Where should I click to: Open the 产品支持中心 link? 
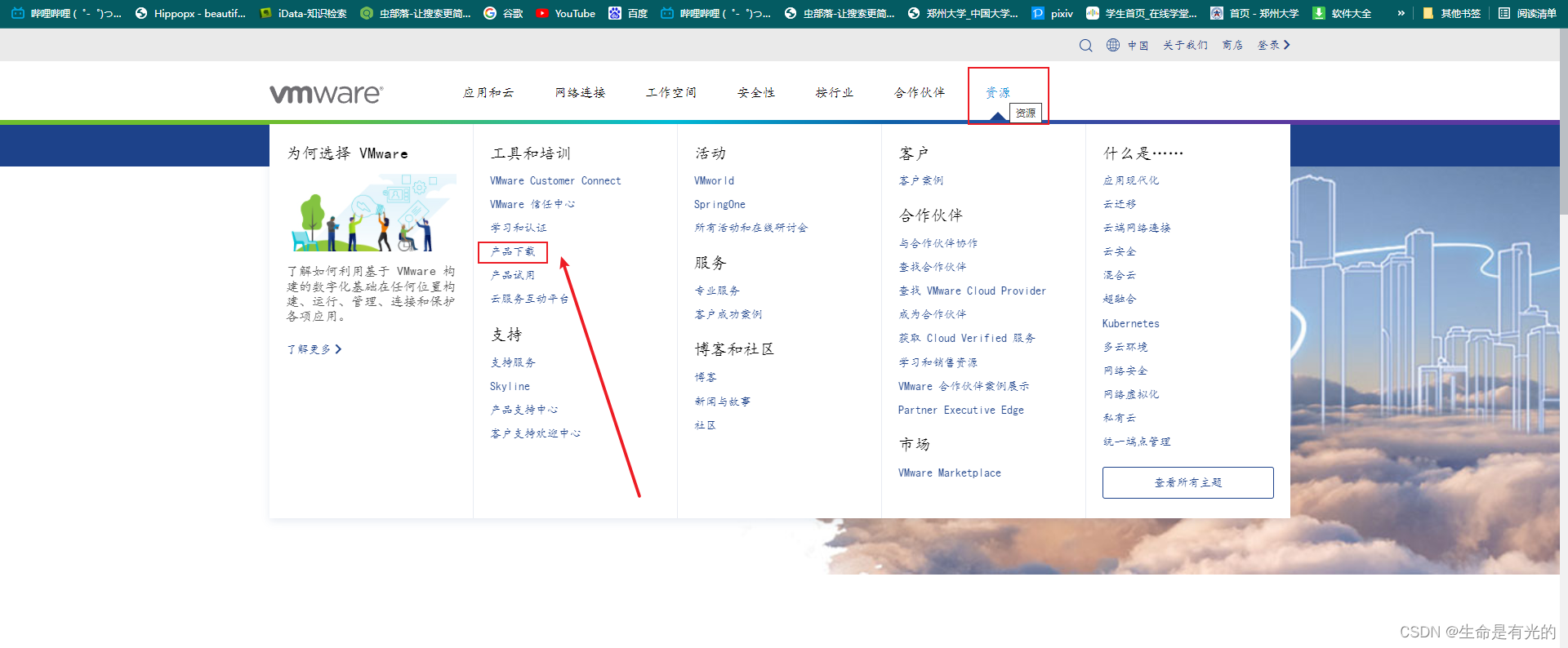click(524, 410)
